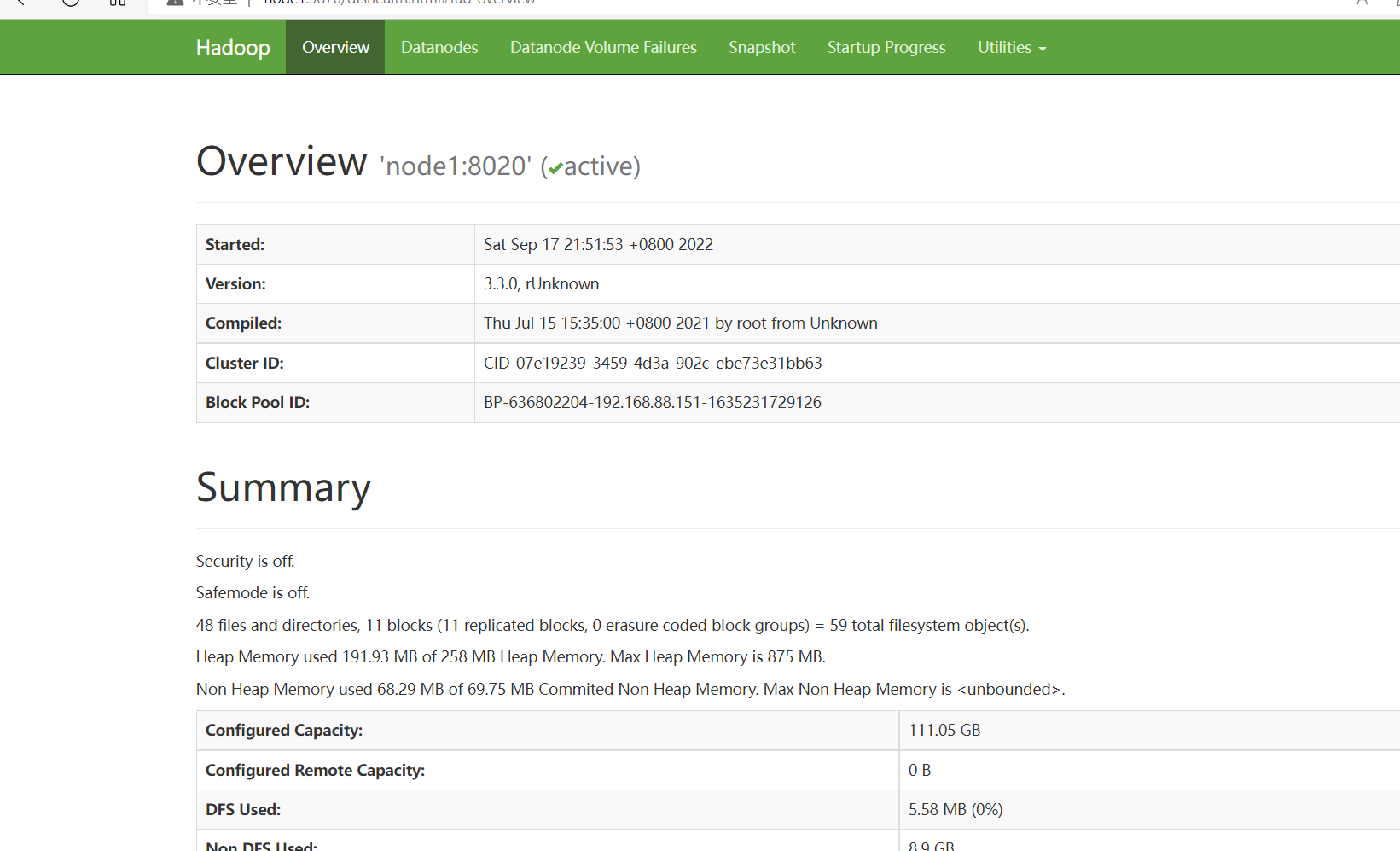Click the "Safemode is off." line
1400x851 pixels.
[253, 593]
